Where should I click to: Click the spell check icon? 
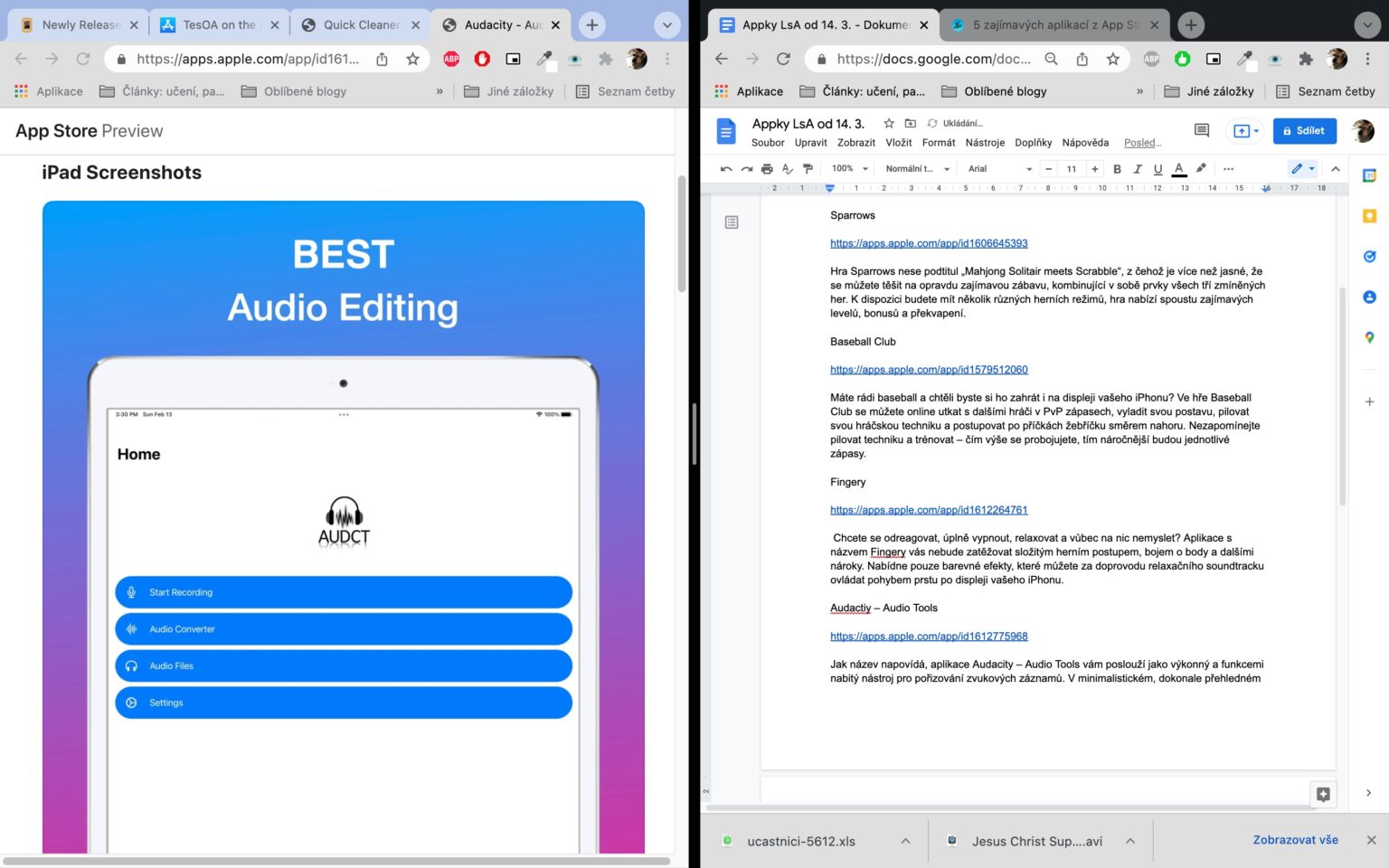tap(788, 169)
